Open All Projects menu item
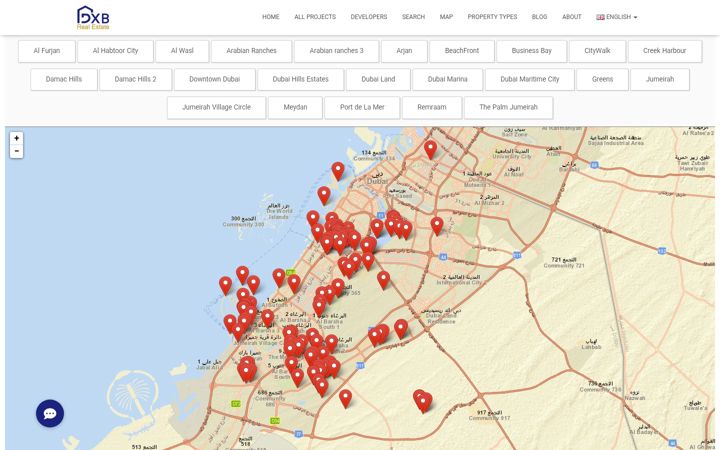The image size is (720, 450). tap(315, 17)
